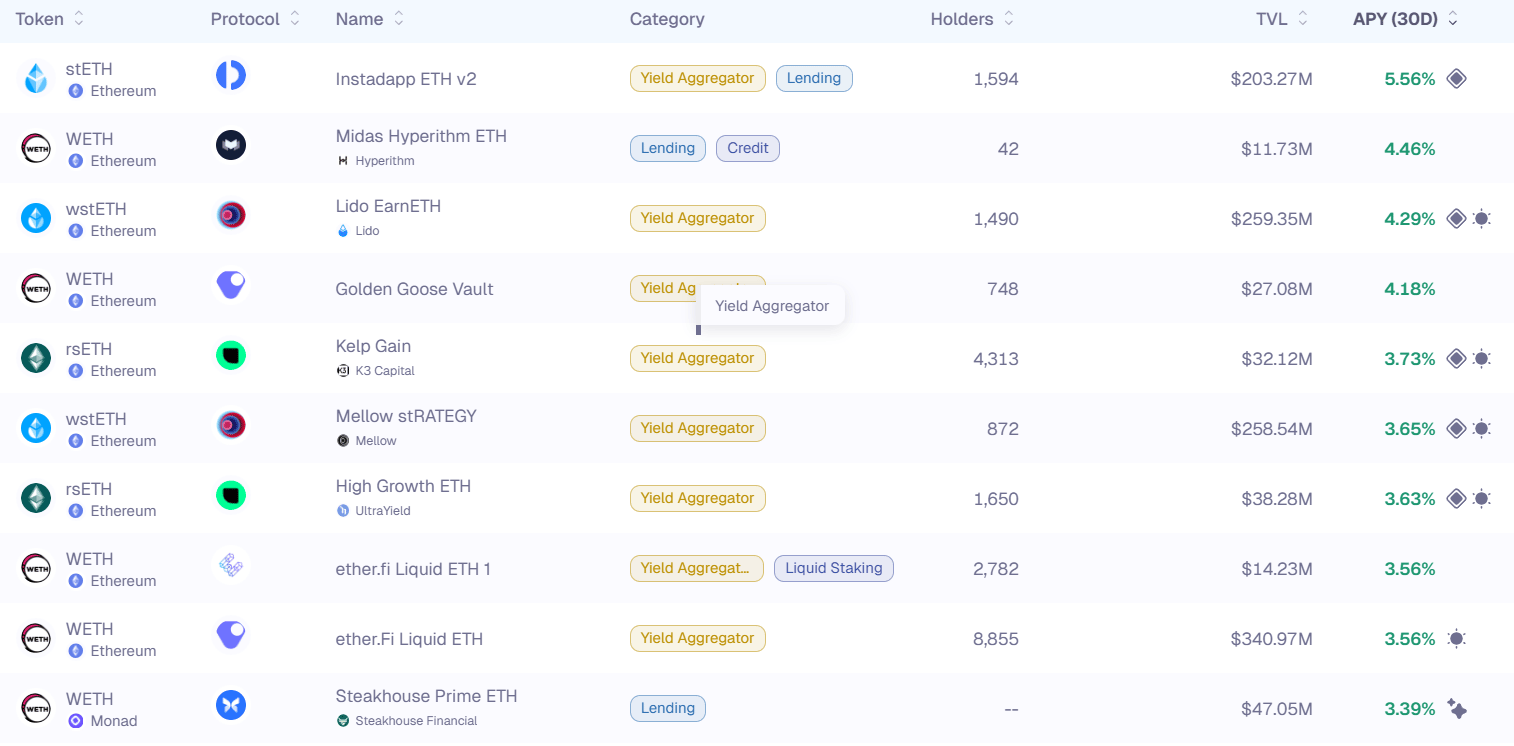Click Lending tag on Steakhouse Prime ETH row

pos(668,708)
